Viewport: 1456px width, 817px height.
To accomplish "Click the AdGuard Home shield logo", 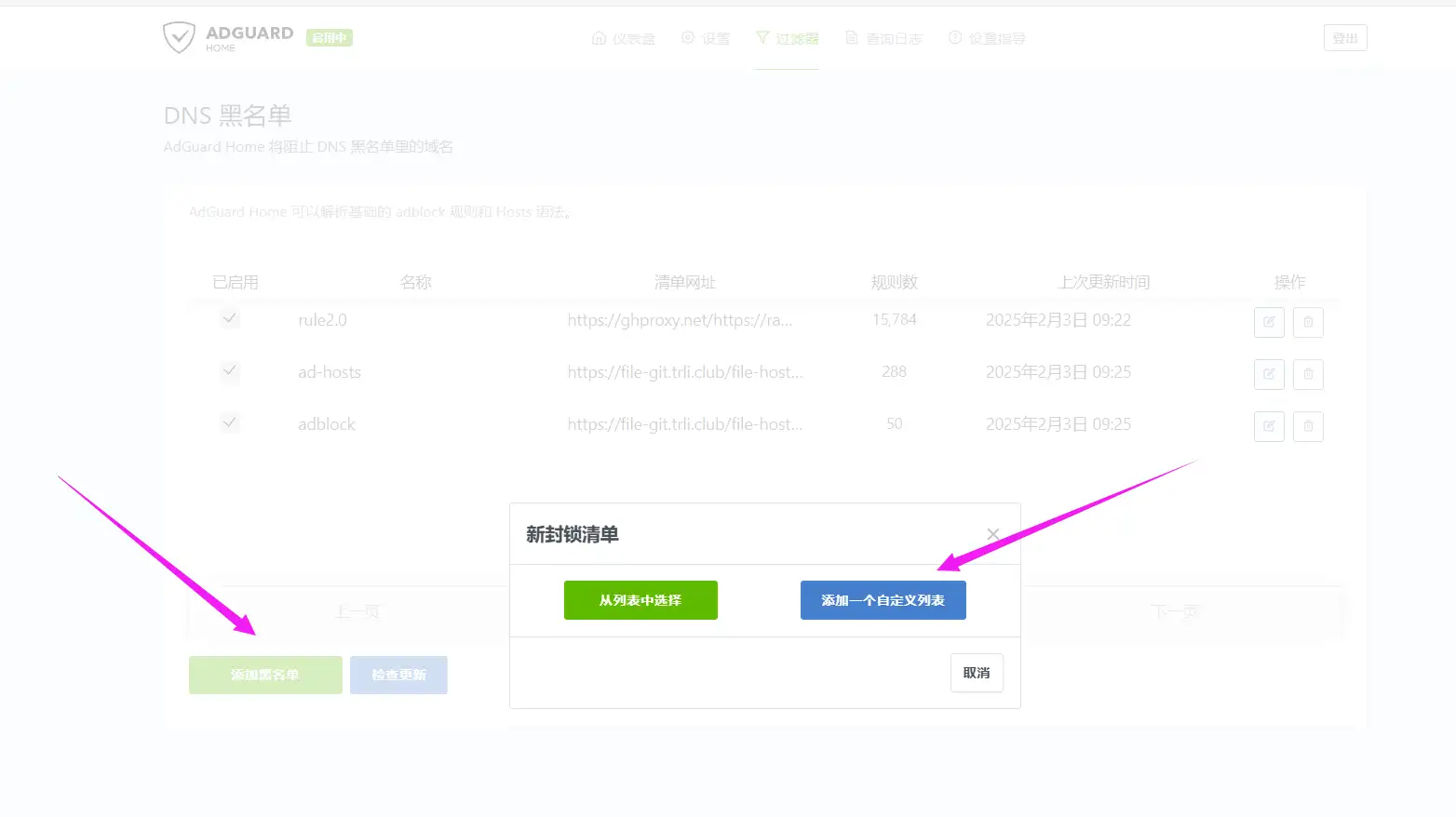I will coord(179,38).
